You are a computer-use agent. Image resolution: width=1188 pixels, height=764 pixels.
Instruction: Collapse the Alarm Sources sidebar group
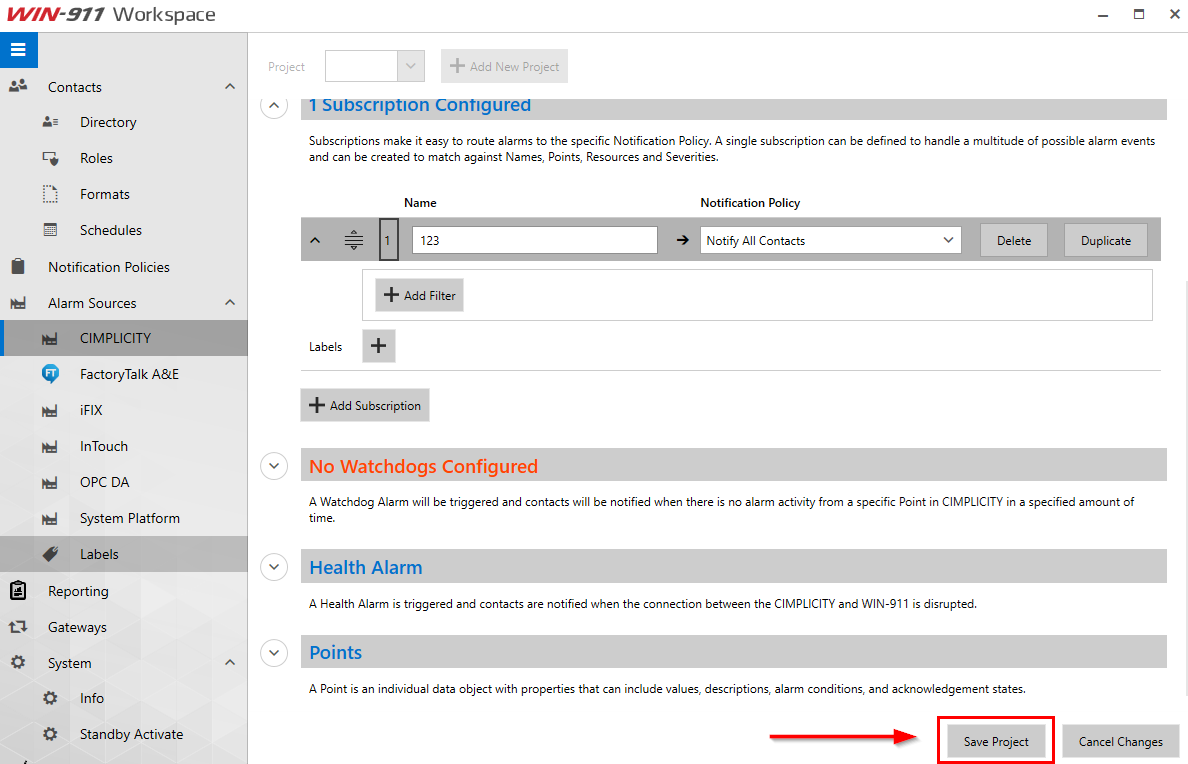(230, 302)
